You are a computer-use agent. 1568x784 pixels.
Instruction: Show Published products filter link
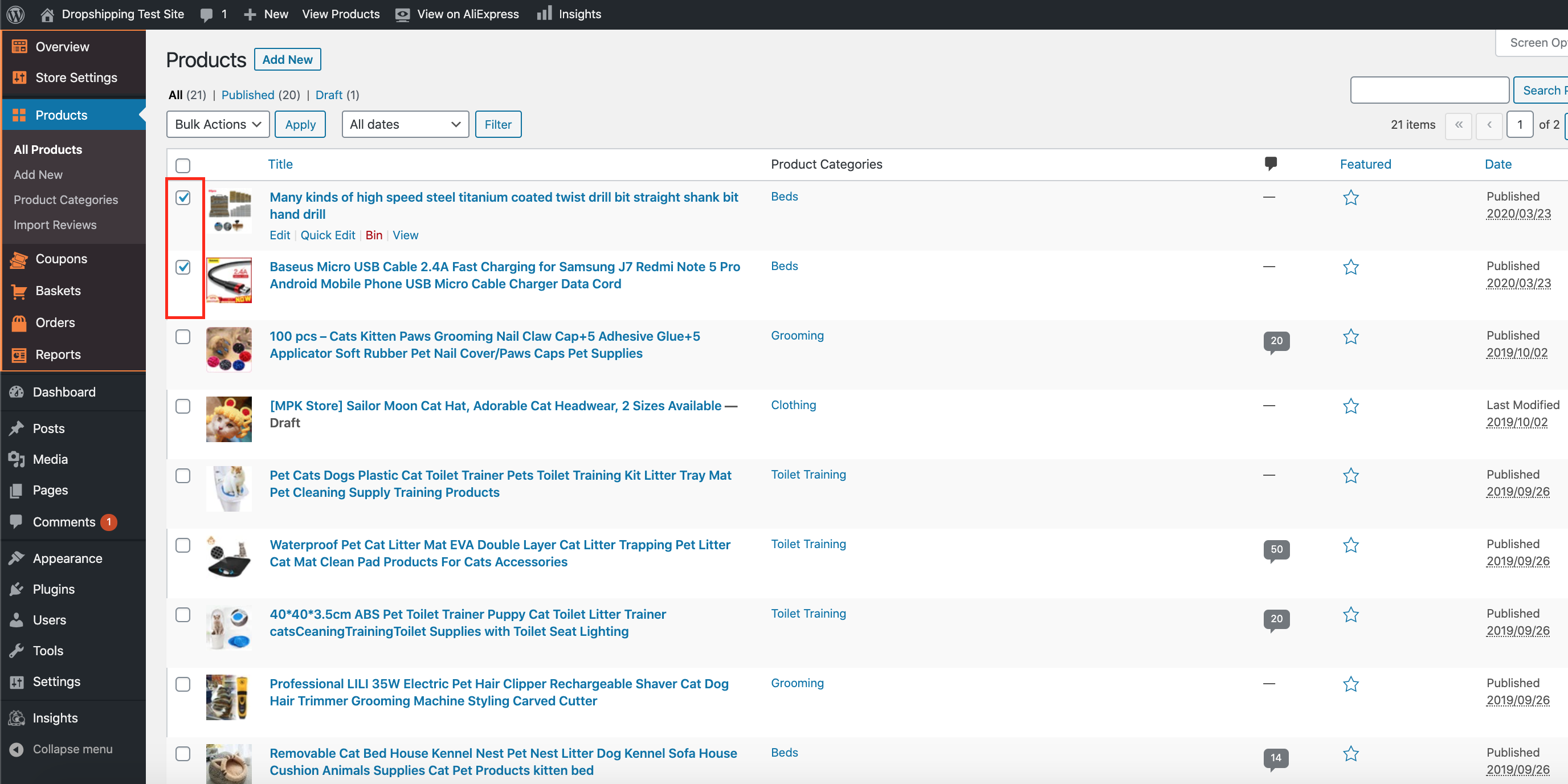point(247,95)
